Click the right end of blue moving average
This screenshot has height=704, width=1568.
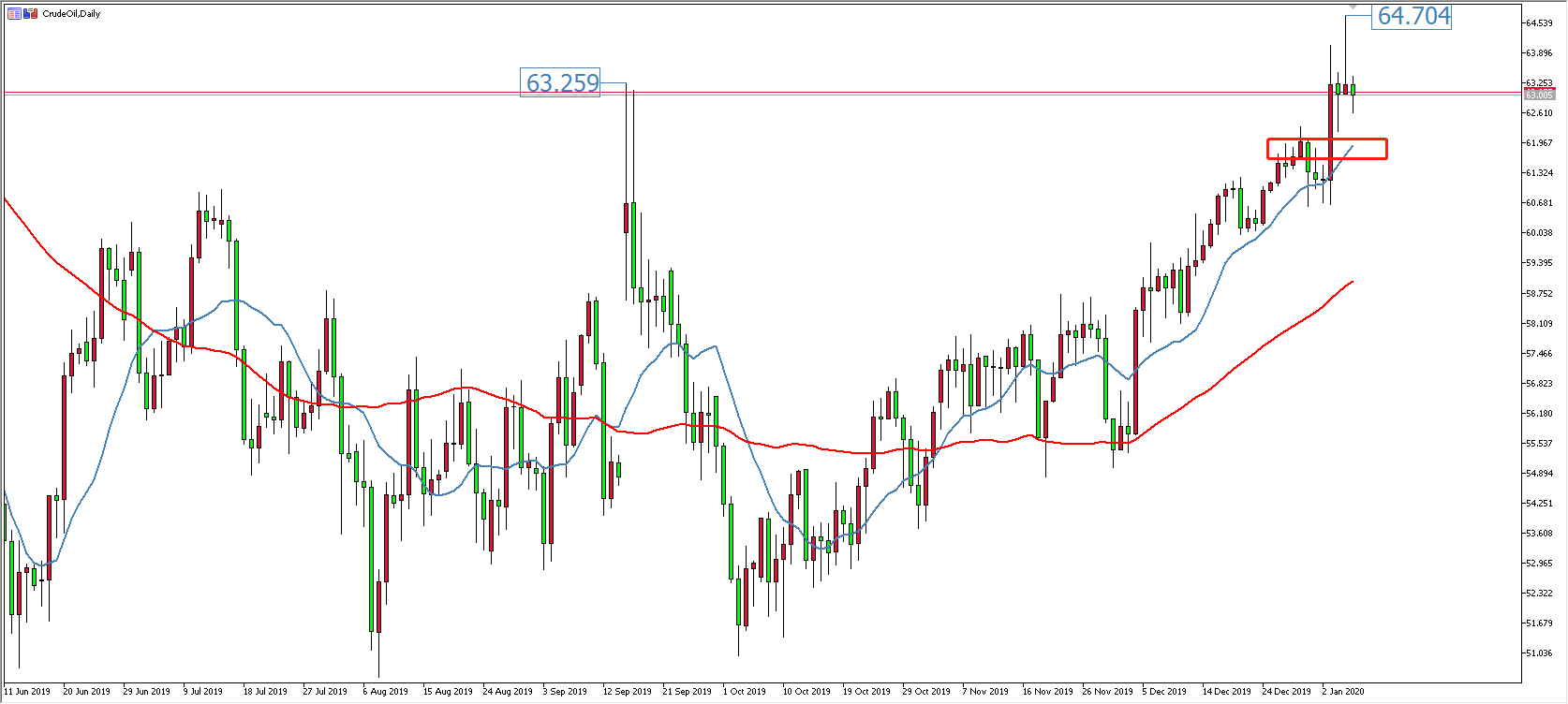(x=1352, y=147)
